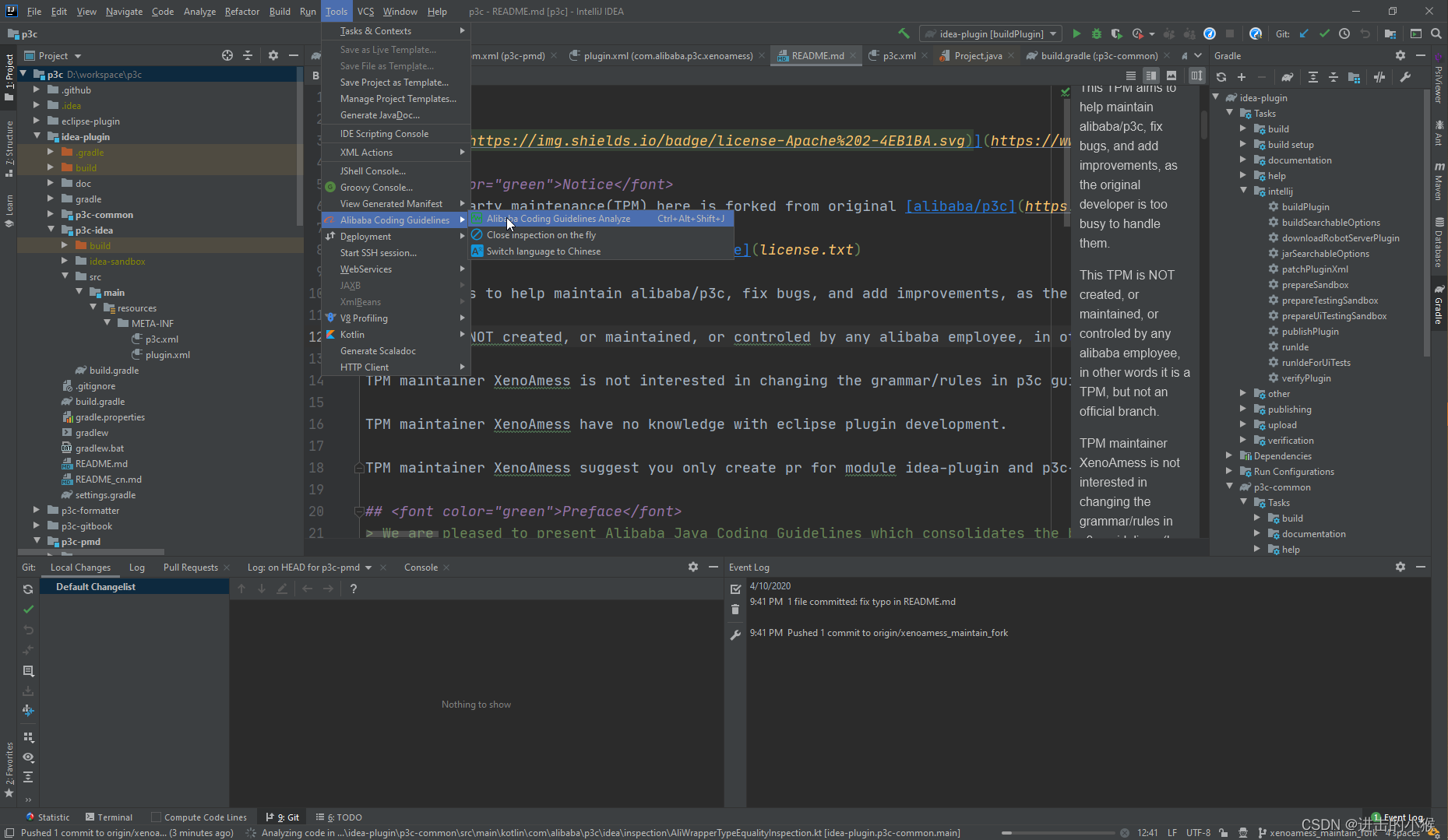Open Groovy Console from Tools menu

[x=396, y=187]
